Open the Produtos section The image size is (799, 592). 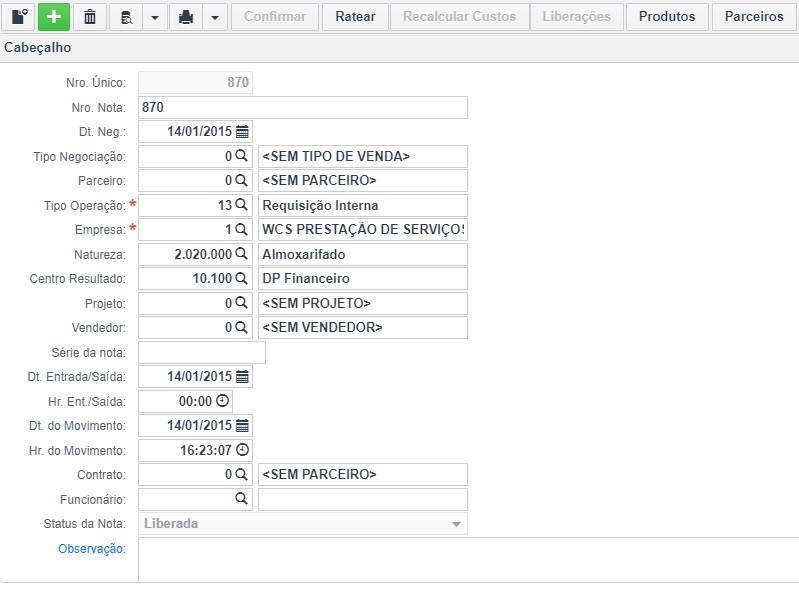pos(667,17)
